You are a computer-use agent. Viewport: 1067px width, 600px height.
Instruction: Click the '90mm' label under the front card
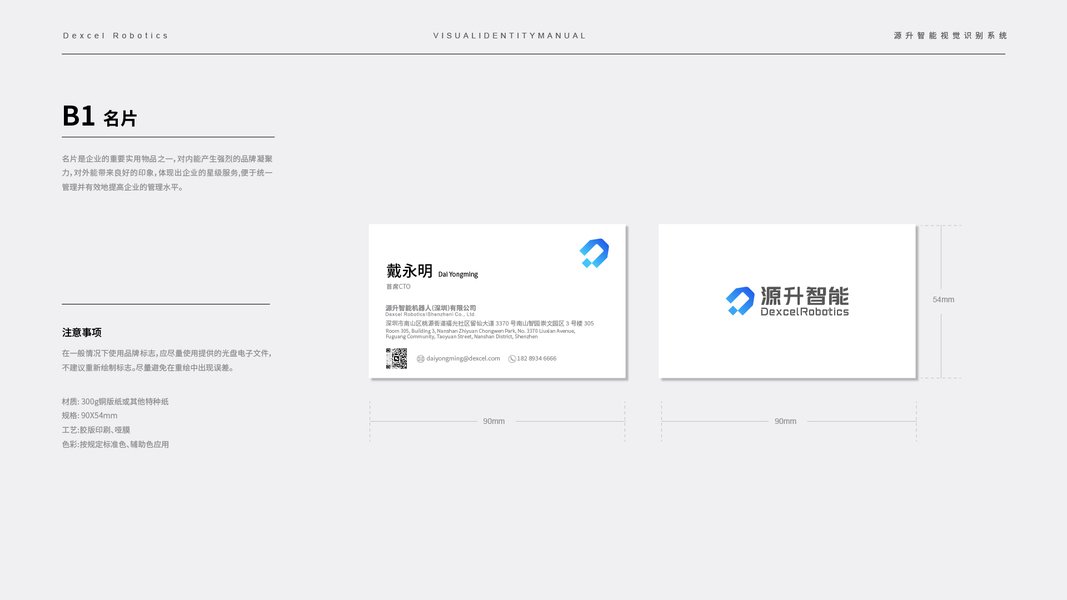coord(494,421)
